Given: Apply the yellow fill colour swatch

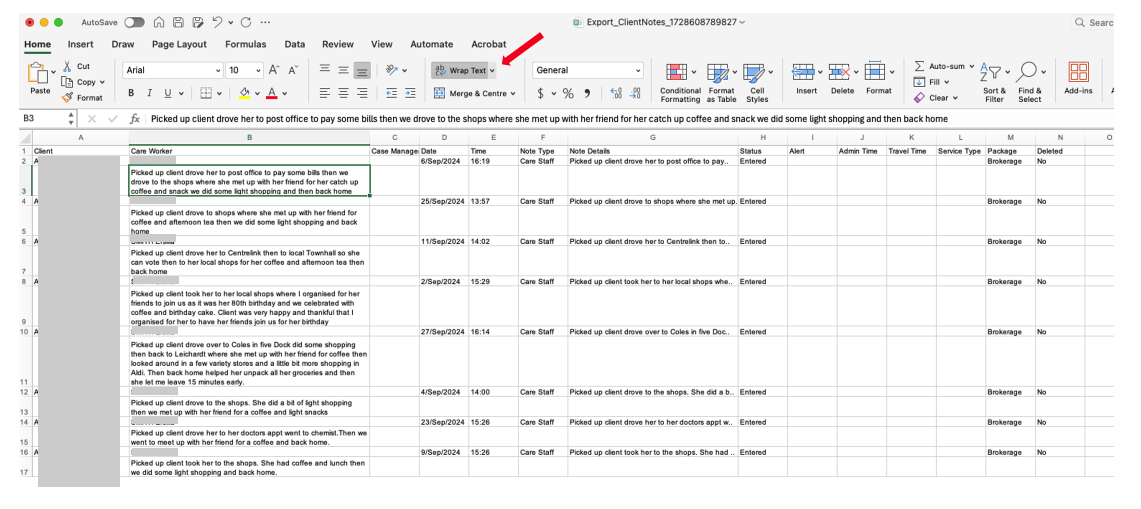Looking at the screenshot, I should click(244, 93).
